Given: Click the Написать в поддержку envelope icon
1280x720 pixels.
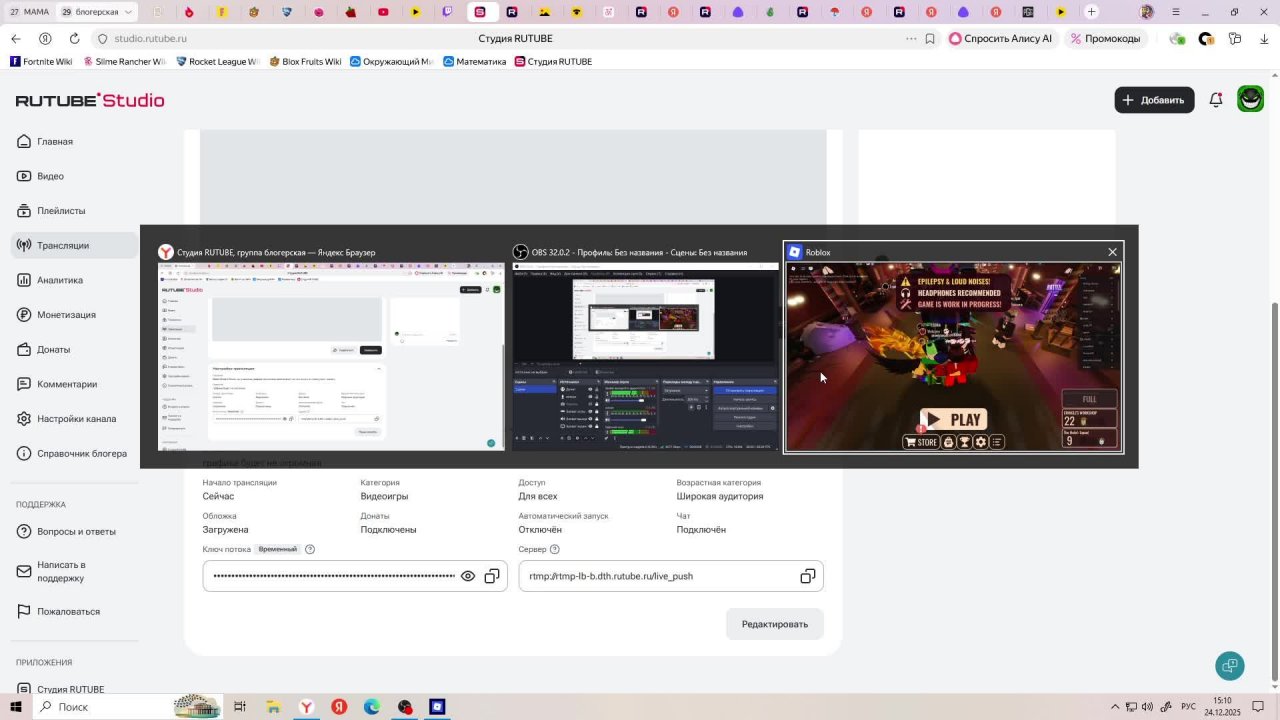Looking at the screenshot, I should 25,571.
